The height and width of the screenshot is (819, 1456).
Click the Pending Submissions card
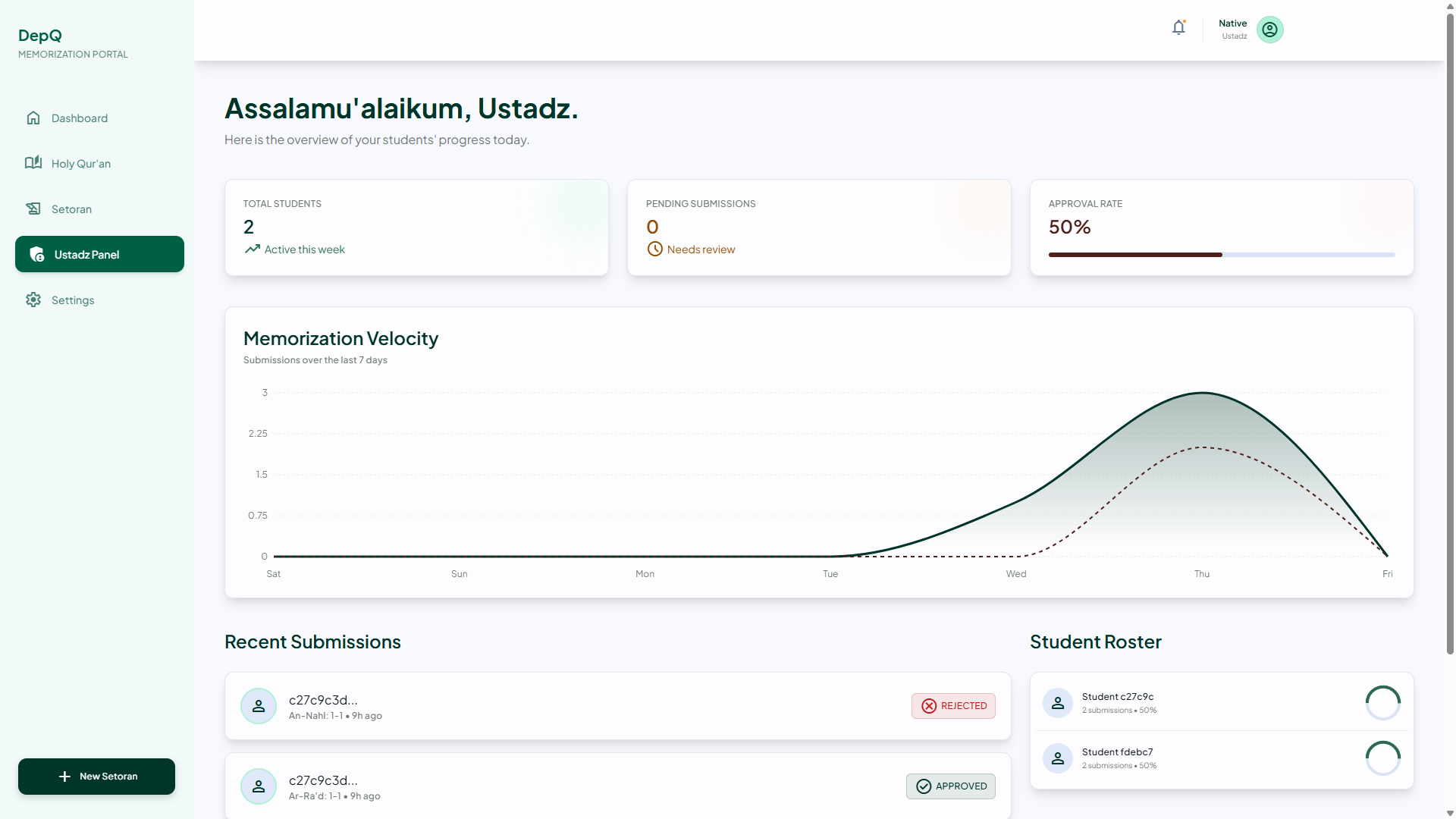click(819, 227)
